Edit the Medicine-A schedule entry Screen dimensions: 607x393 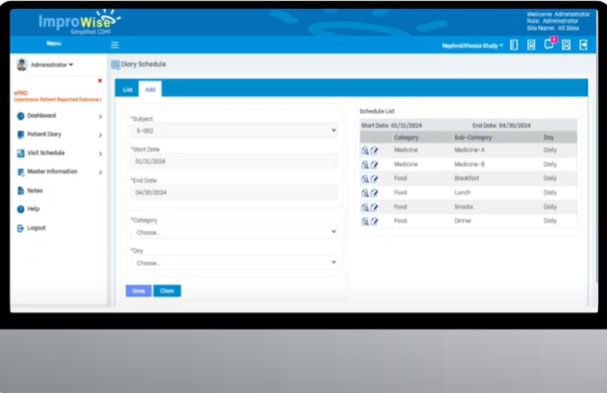click(374, 151)
